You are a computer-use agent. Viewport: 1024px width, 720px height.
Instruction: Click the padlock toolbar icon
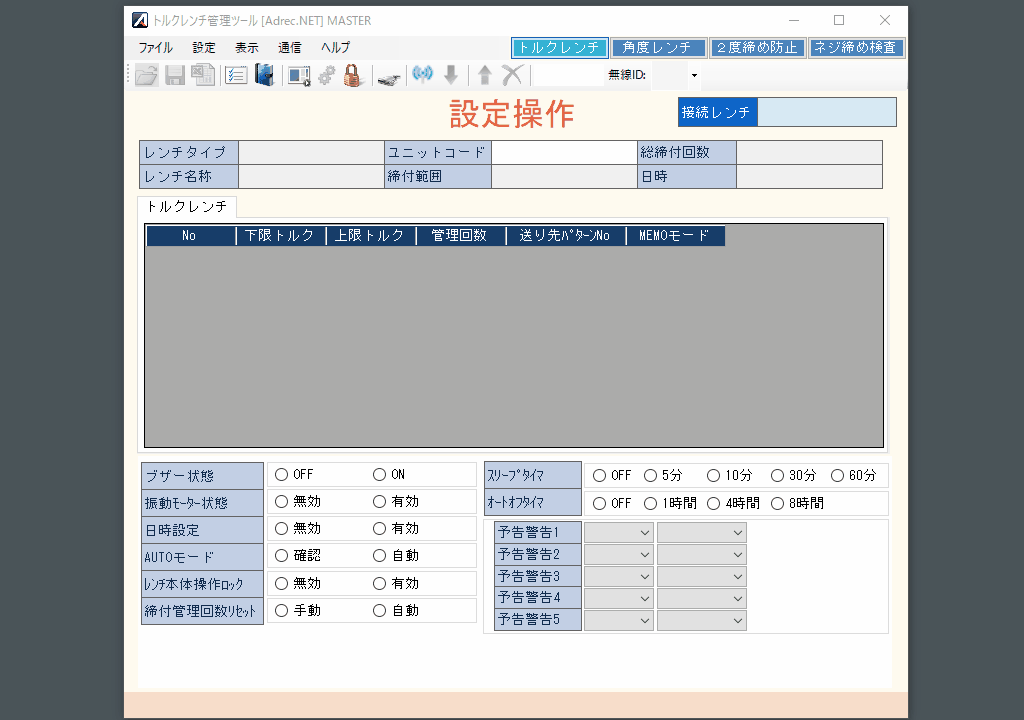coord(353,75)
